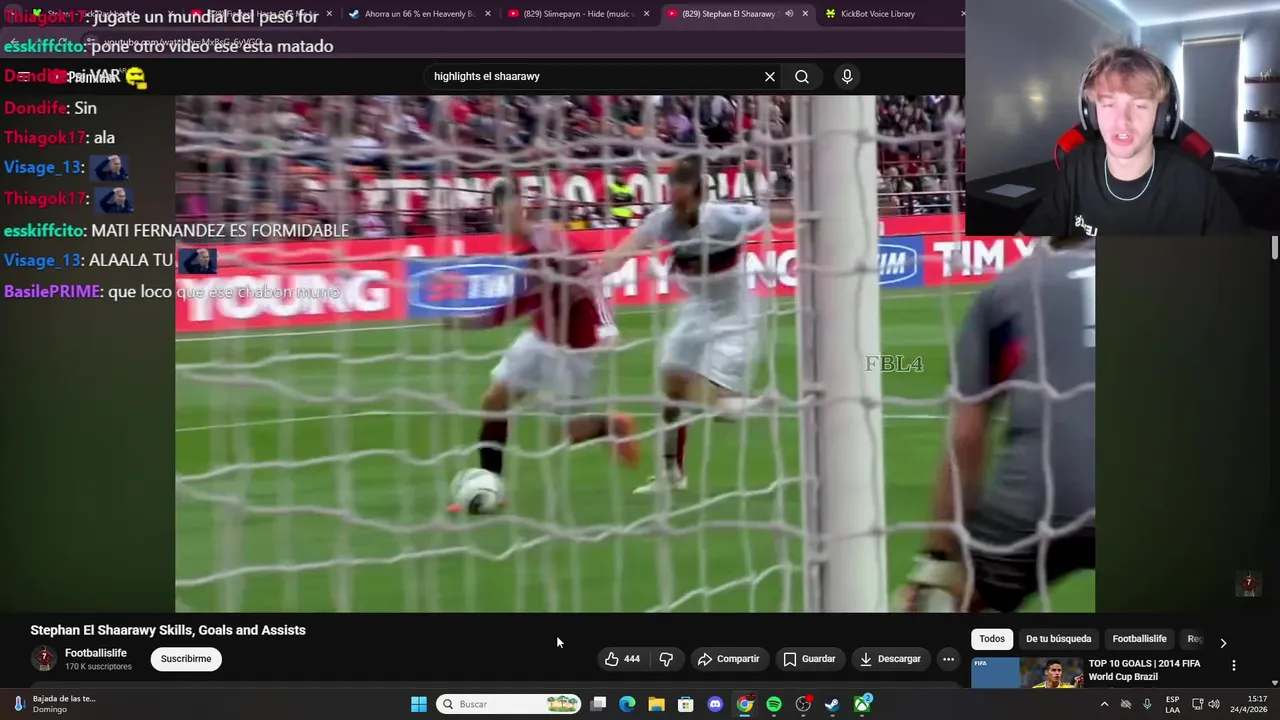Open the Windows Start menu
The width and height of the screenshot is (1280, 720).
(419, 704)
